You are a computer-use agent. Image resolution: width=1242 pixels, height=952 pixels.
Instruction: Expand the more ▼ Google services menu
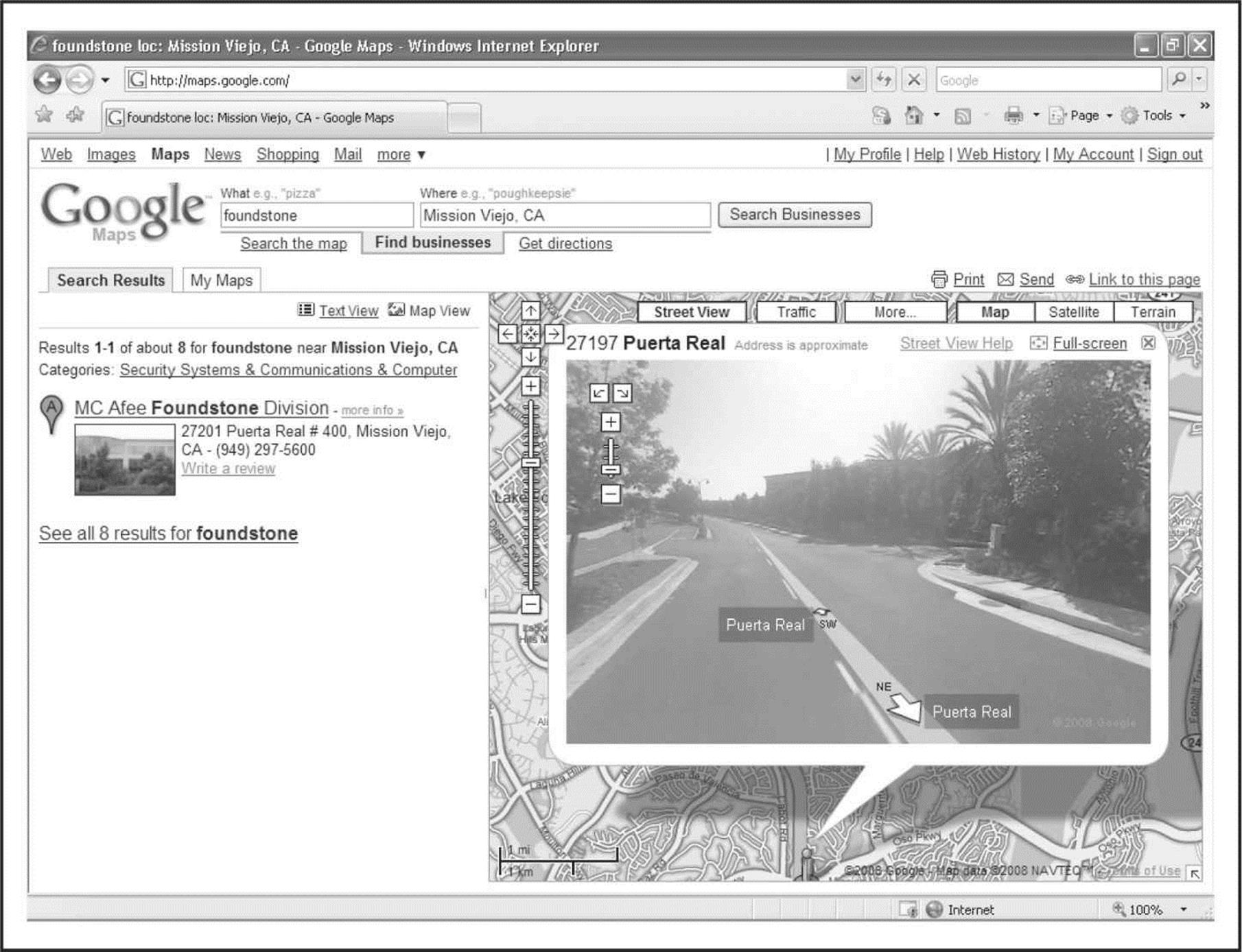point(401,155)
